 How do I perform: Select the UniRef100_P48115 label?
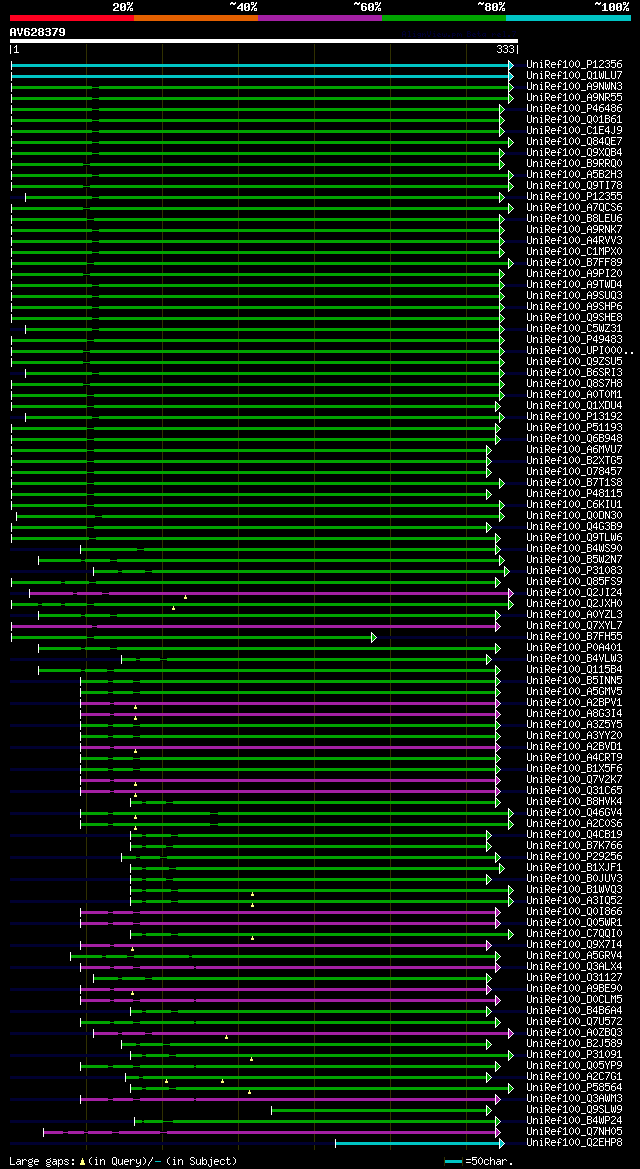(574, 494)
